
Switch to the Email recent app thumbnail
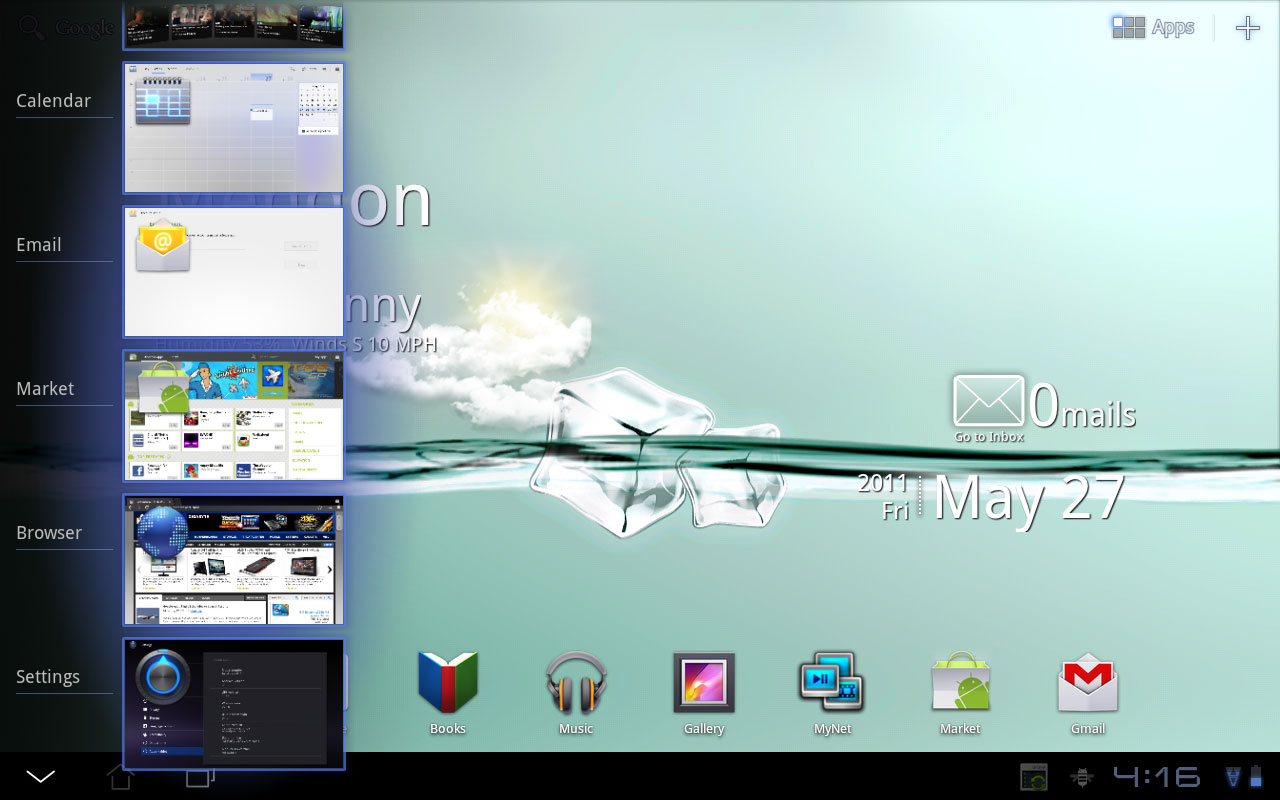(x=233, y=272)
